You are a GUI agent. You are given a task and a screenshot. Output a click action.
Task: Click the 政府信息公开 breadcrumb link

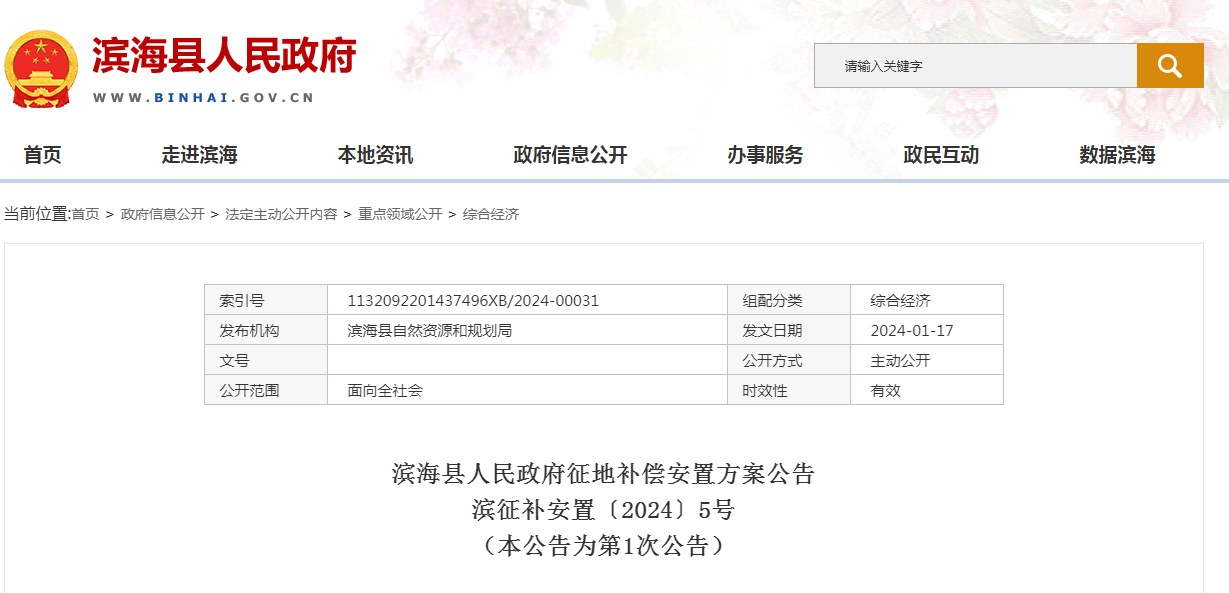163,214
